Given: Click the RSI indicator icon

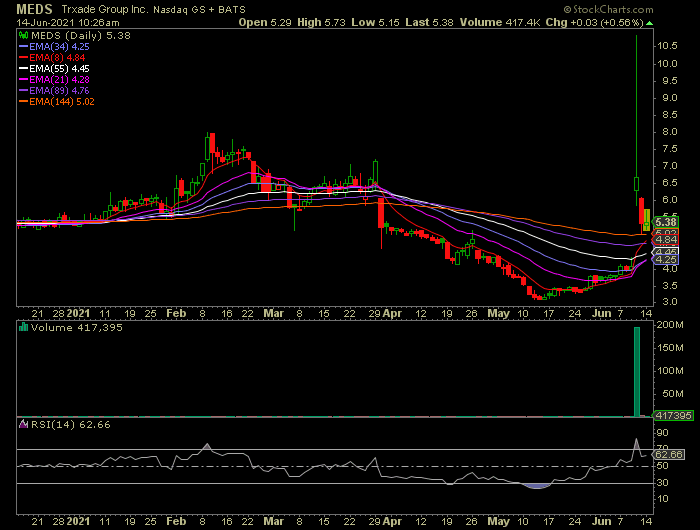Looking at the screenshot, I should [24, 424].
